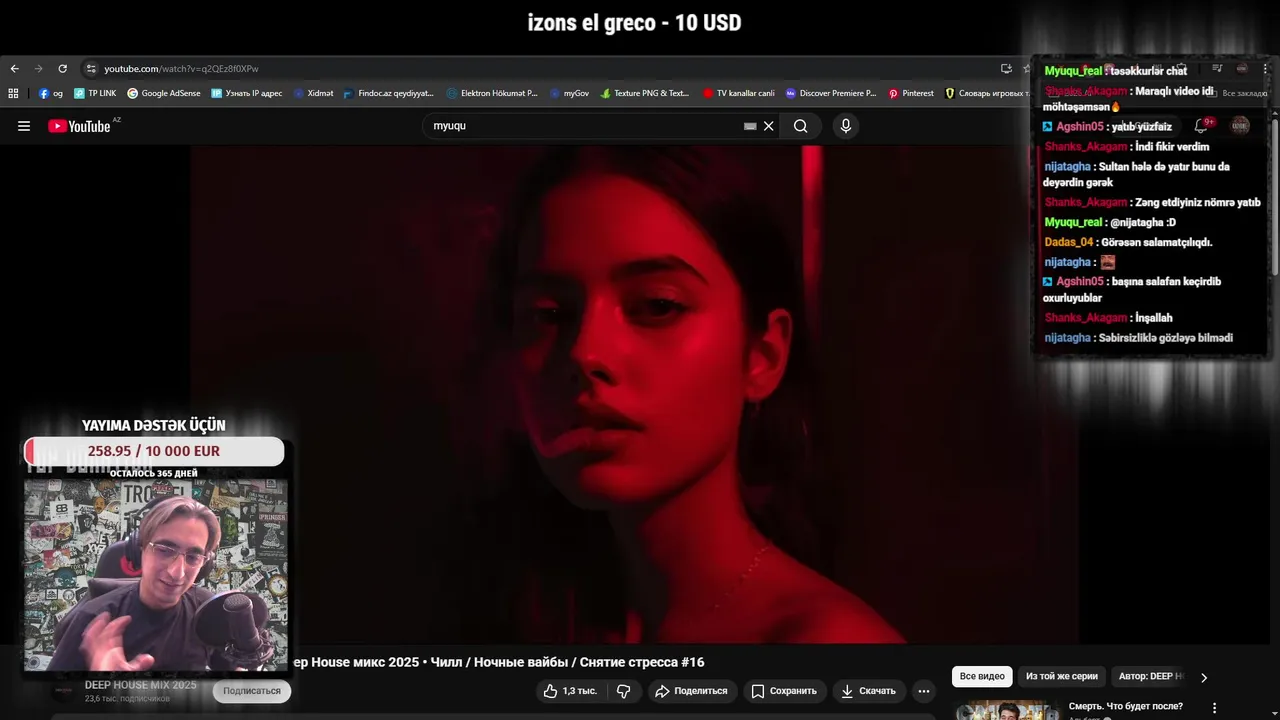Open the DEEP HOUSE MIX channel avatar

coord(64,691)
